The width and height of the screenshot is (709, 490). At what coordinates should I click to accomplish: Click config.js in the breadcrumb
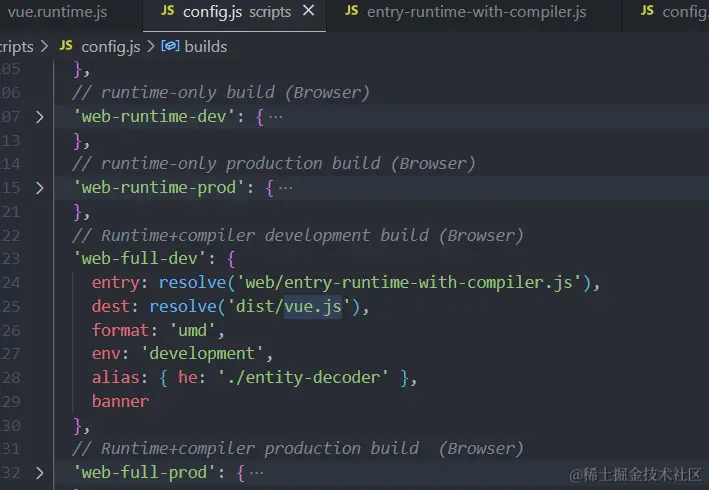(110, 47)
